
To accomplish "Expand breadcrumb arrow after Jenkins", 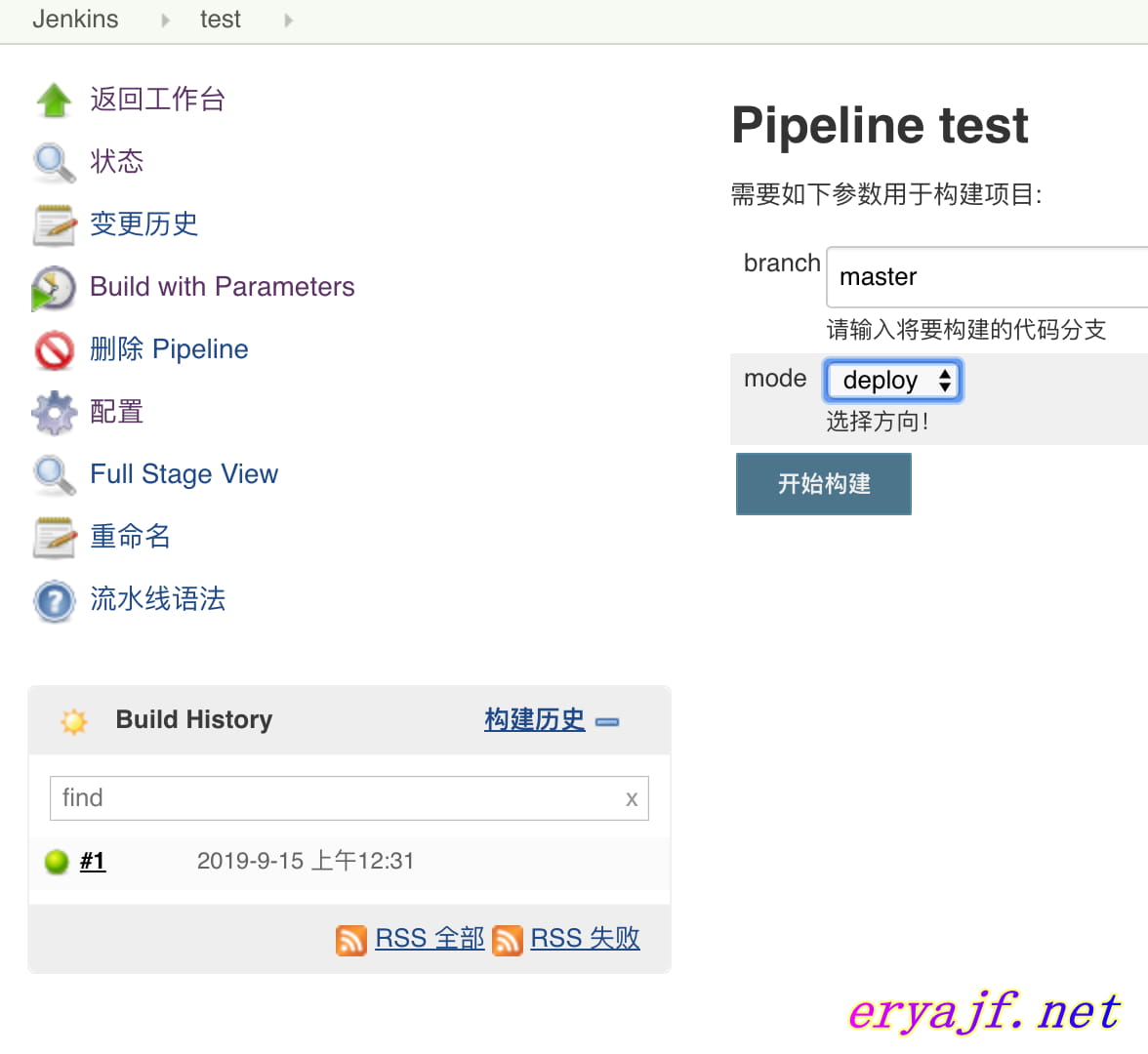I will click(x=166, y=20).
